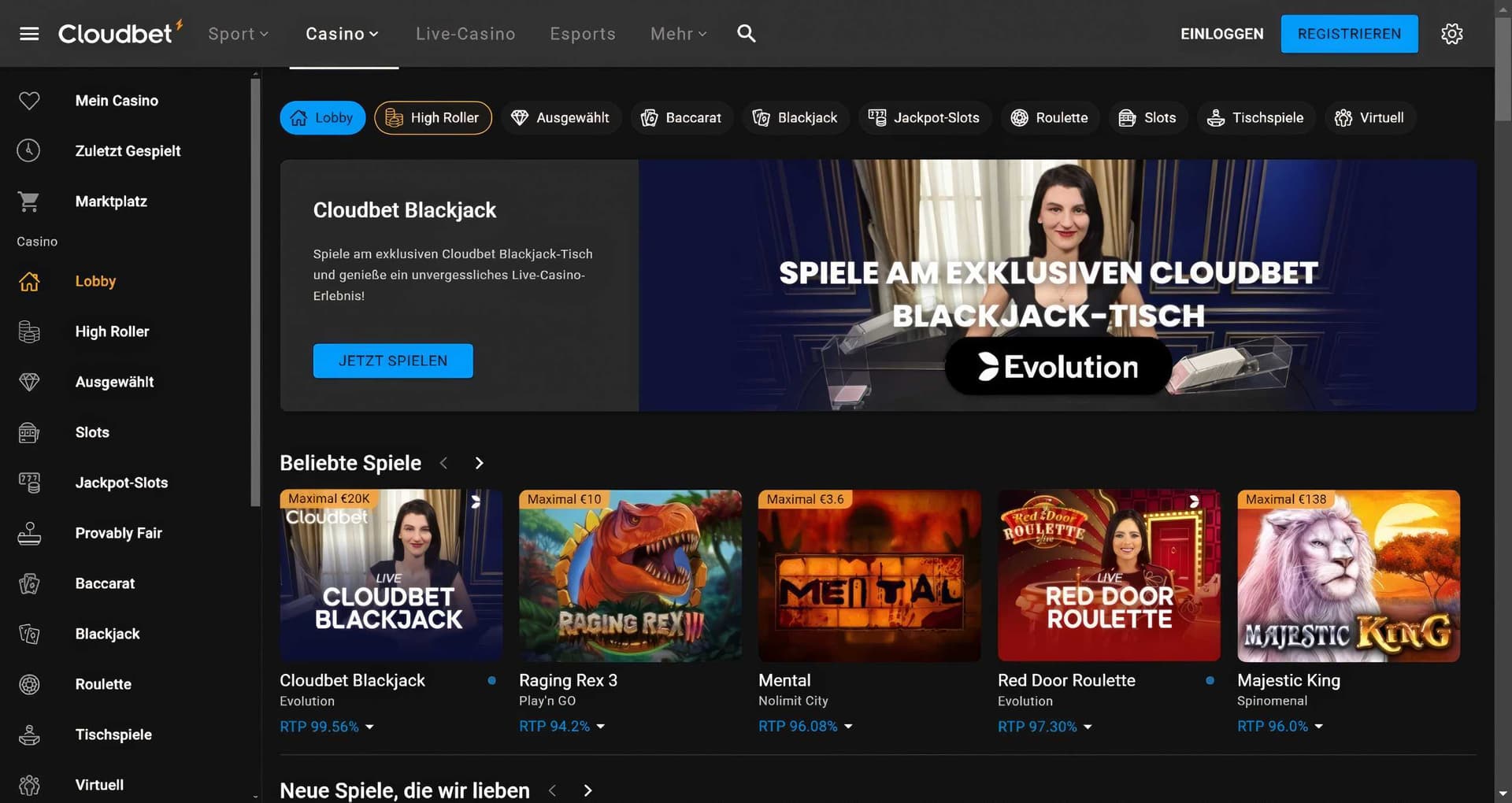This screenshot has height=803, width=1512.
Task: Select the High Roller filter chip
Action: [x=432, y=117]
